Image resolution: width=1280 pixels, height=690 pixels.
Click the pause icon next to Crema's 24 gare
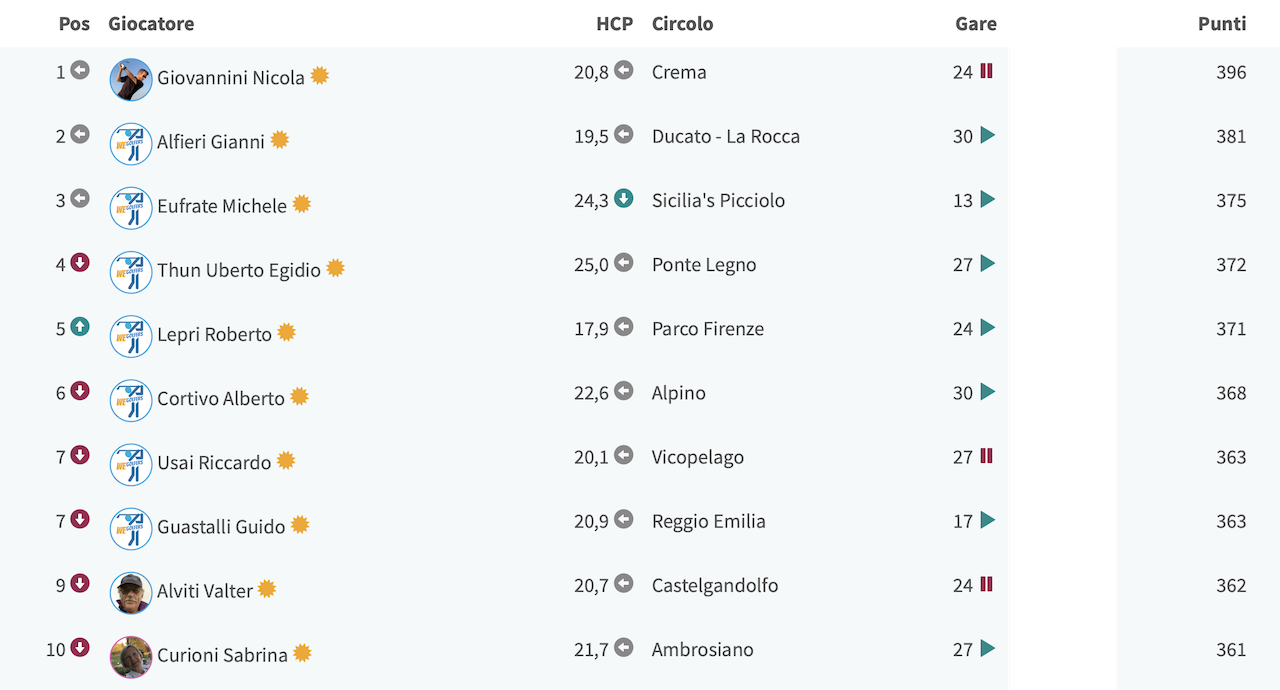987,71
